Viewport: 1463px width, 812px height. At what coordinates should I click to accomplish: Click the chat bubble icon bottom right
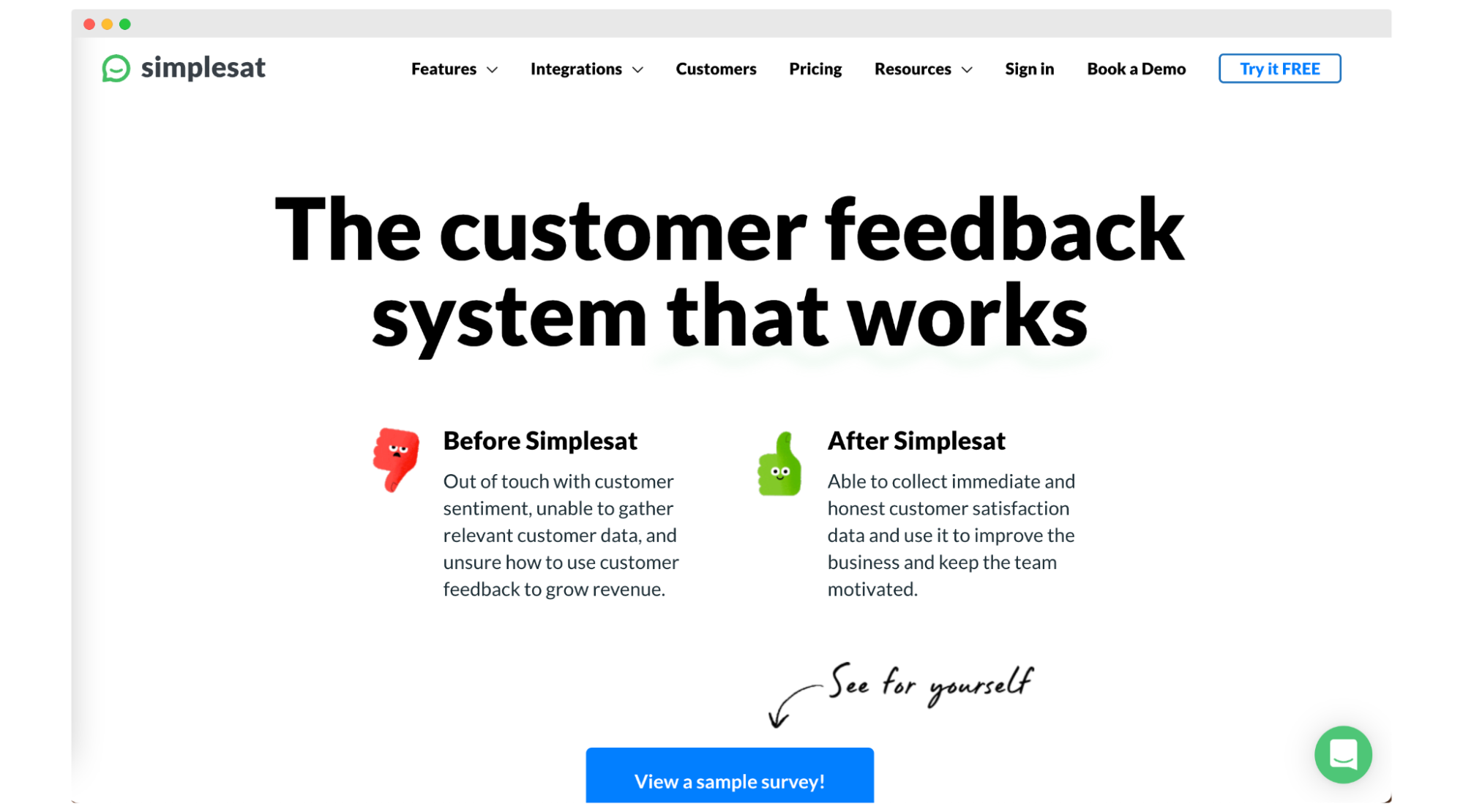click(1342, 755)
